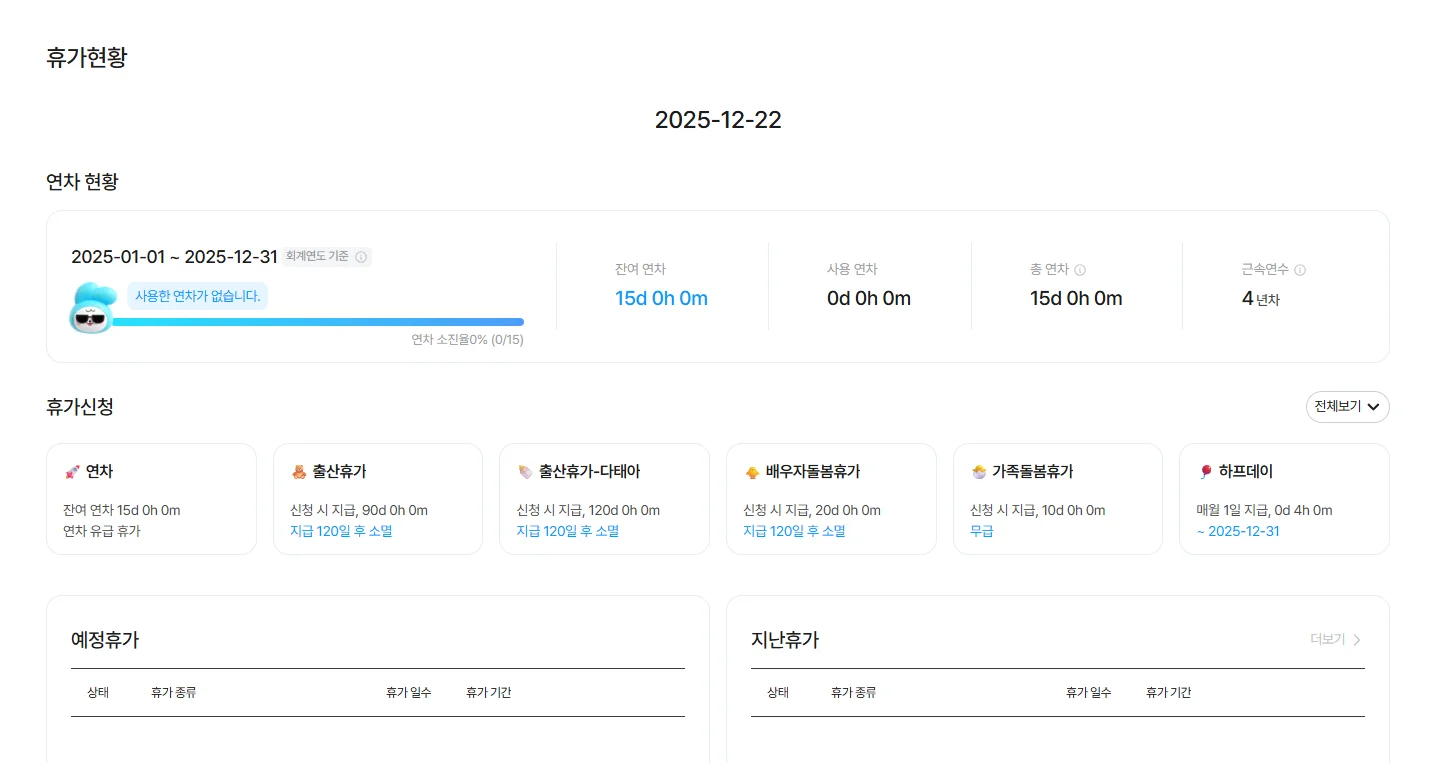Image resolution: width=1437 pixels, height=763 pixels.
Task: Click the 연차 소진율 progress bar
Action: coord(320,321)
